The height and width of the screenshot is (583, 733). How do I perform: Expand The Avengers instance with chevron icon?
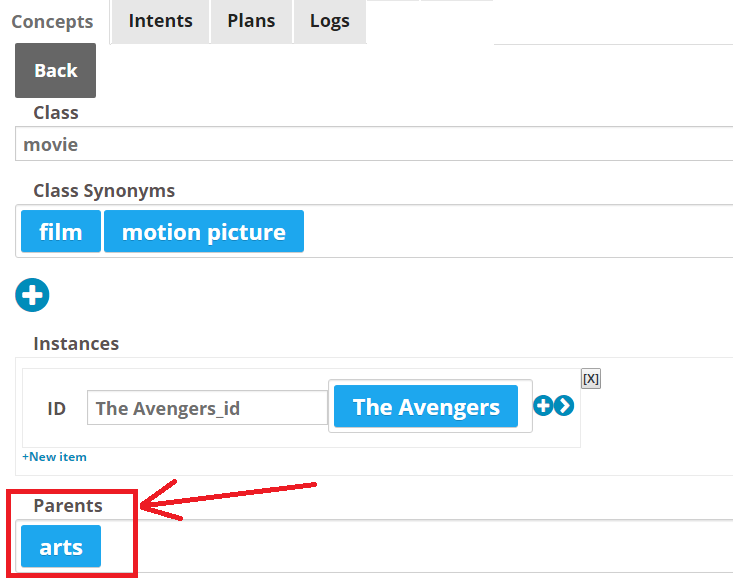click(x=564, y=405)
